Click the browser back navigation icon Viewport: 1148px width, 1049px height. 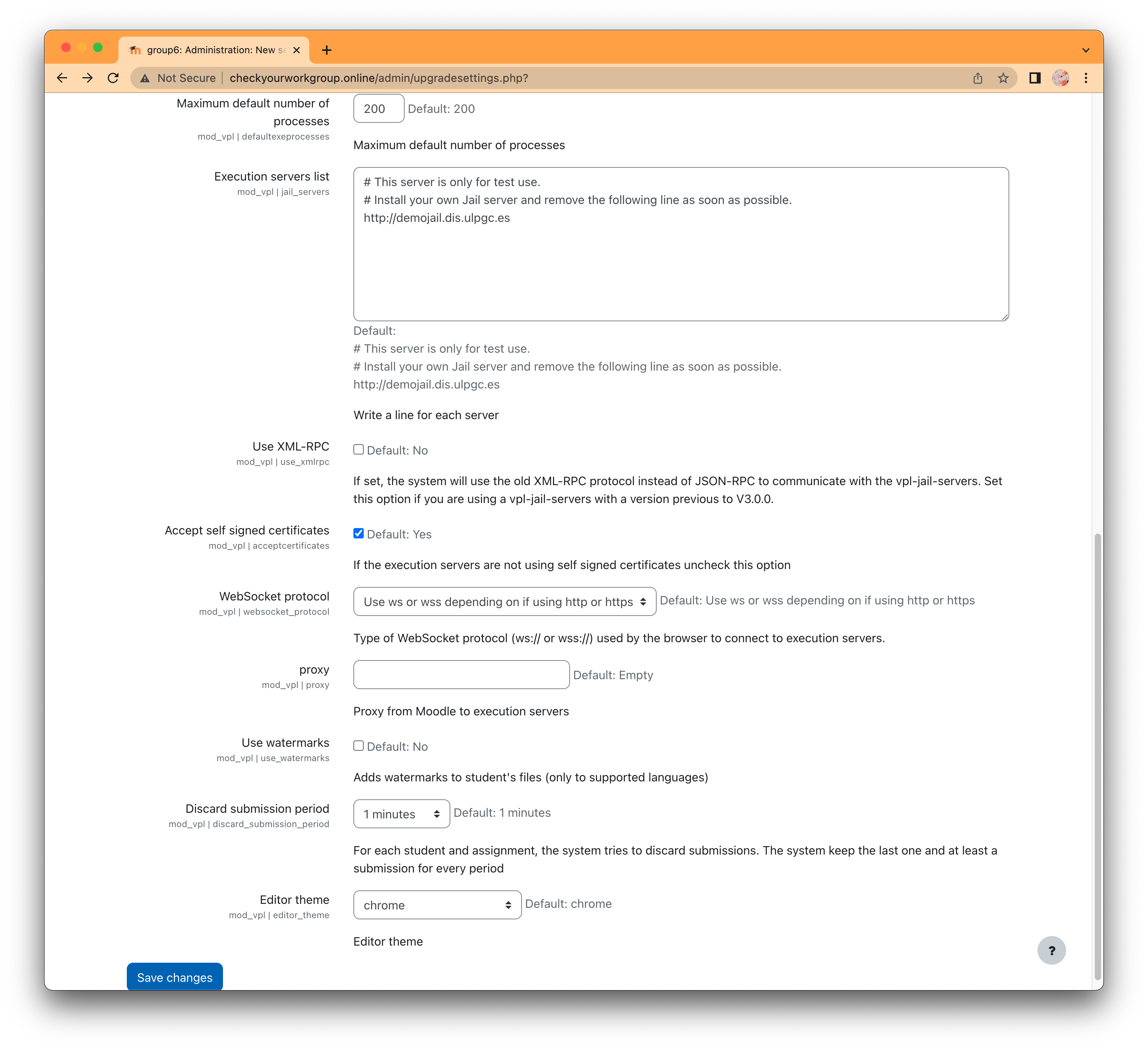pos(62,78)
